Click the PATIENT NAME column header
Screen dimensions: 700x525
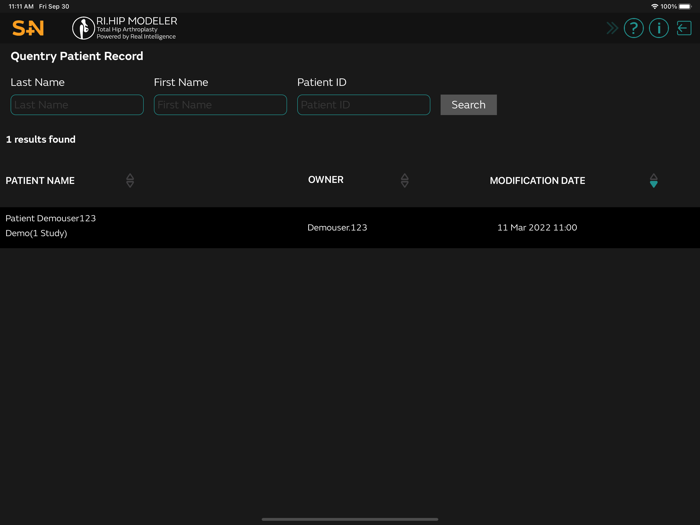[40, 181]
